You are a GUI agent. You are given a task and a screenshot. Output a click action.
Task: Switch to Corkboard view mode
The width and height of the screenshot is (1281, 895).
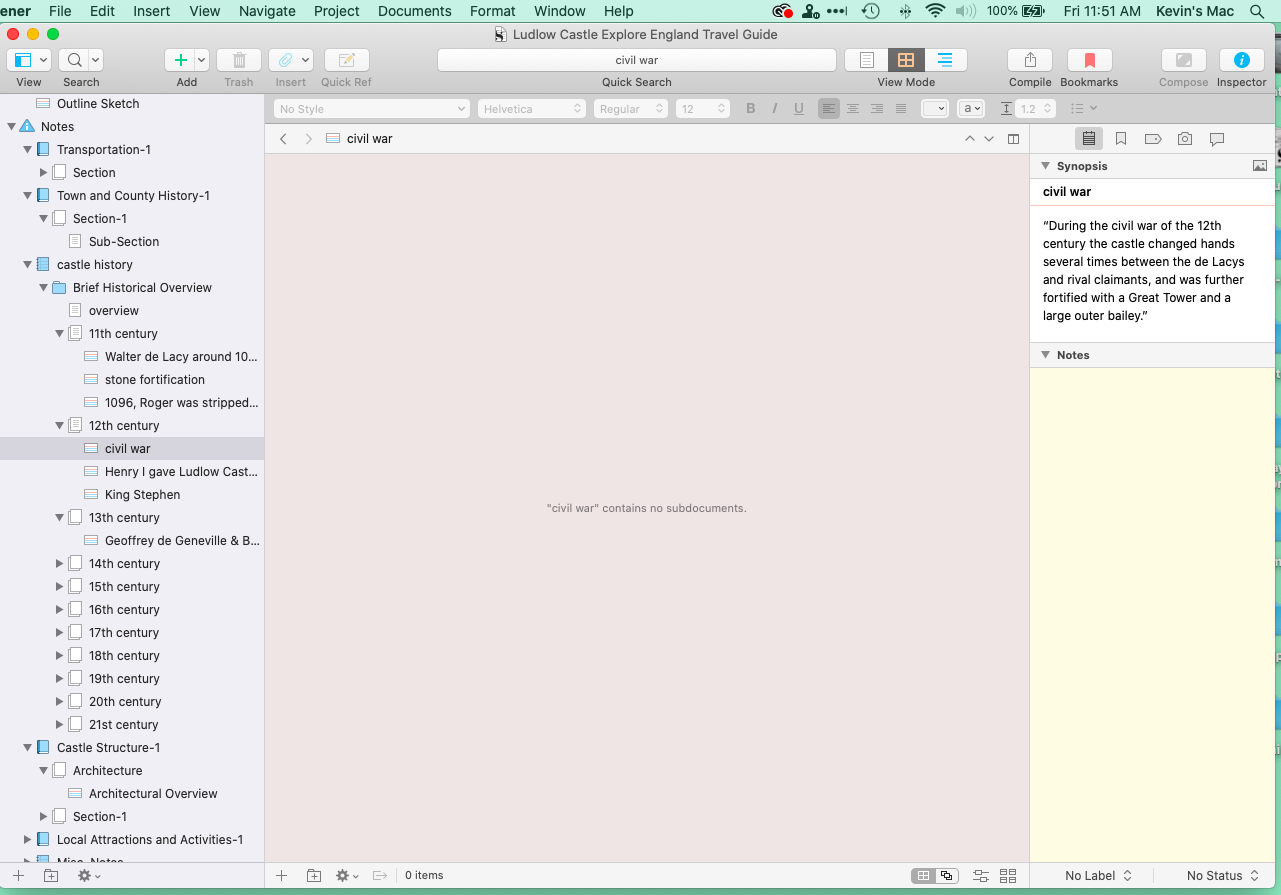click(906, 61)
